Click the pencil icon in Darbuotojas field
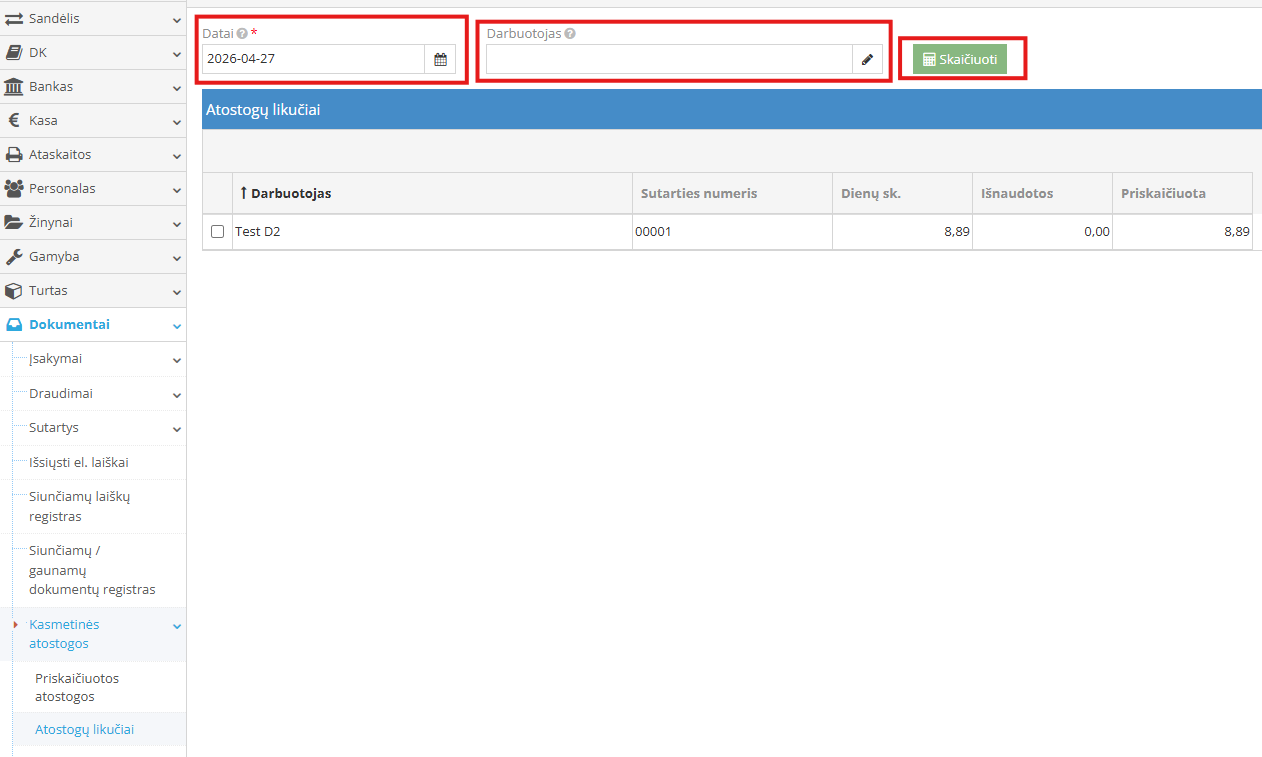This screenshot has width=1262, height=757. 867,59
